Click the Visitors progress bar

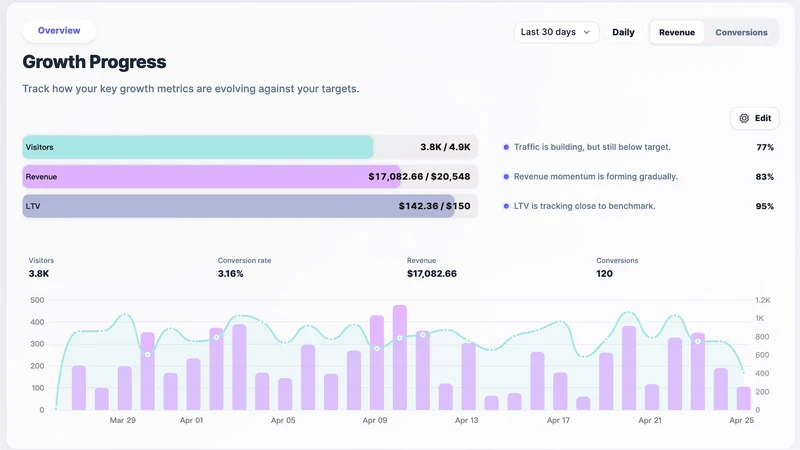[250, 147]
